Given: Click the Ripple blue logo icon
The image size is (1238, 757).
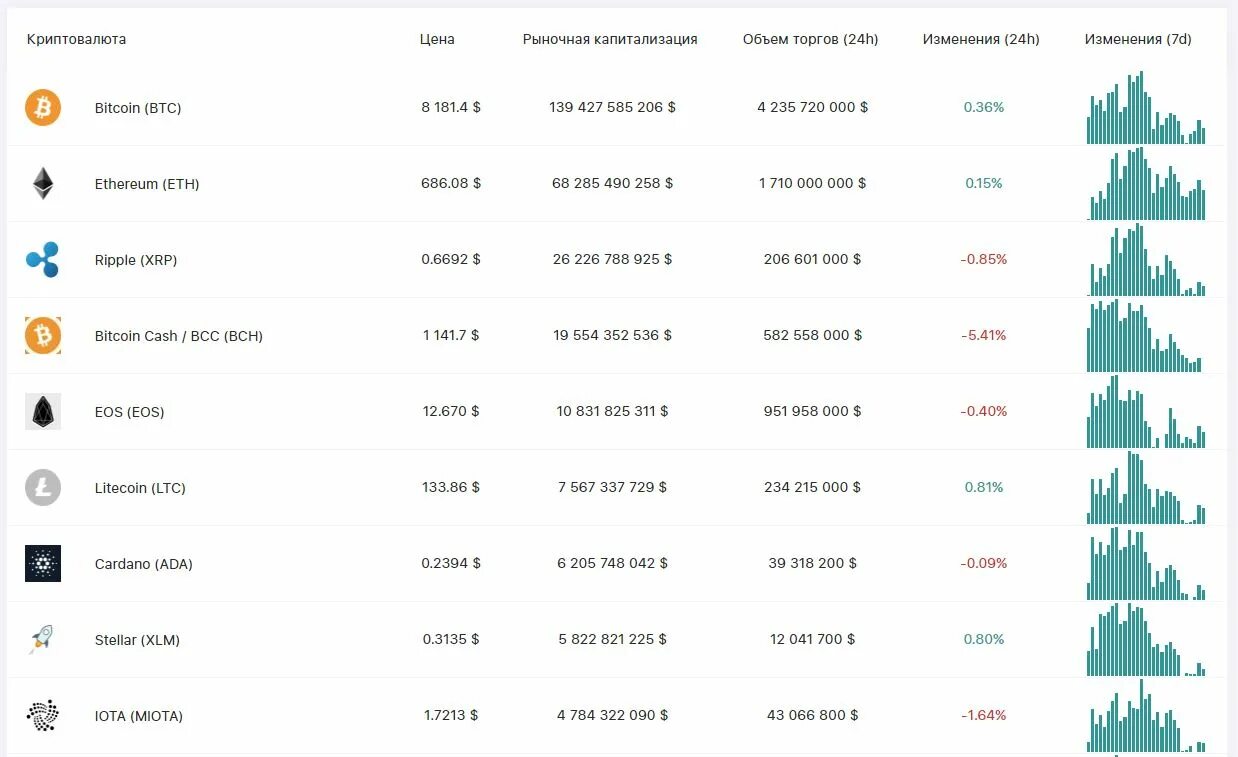Looking at the screenshot, I should pos(43,260).
